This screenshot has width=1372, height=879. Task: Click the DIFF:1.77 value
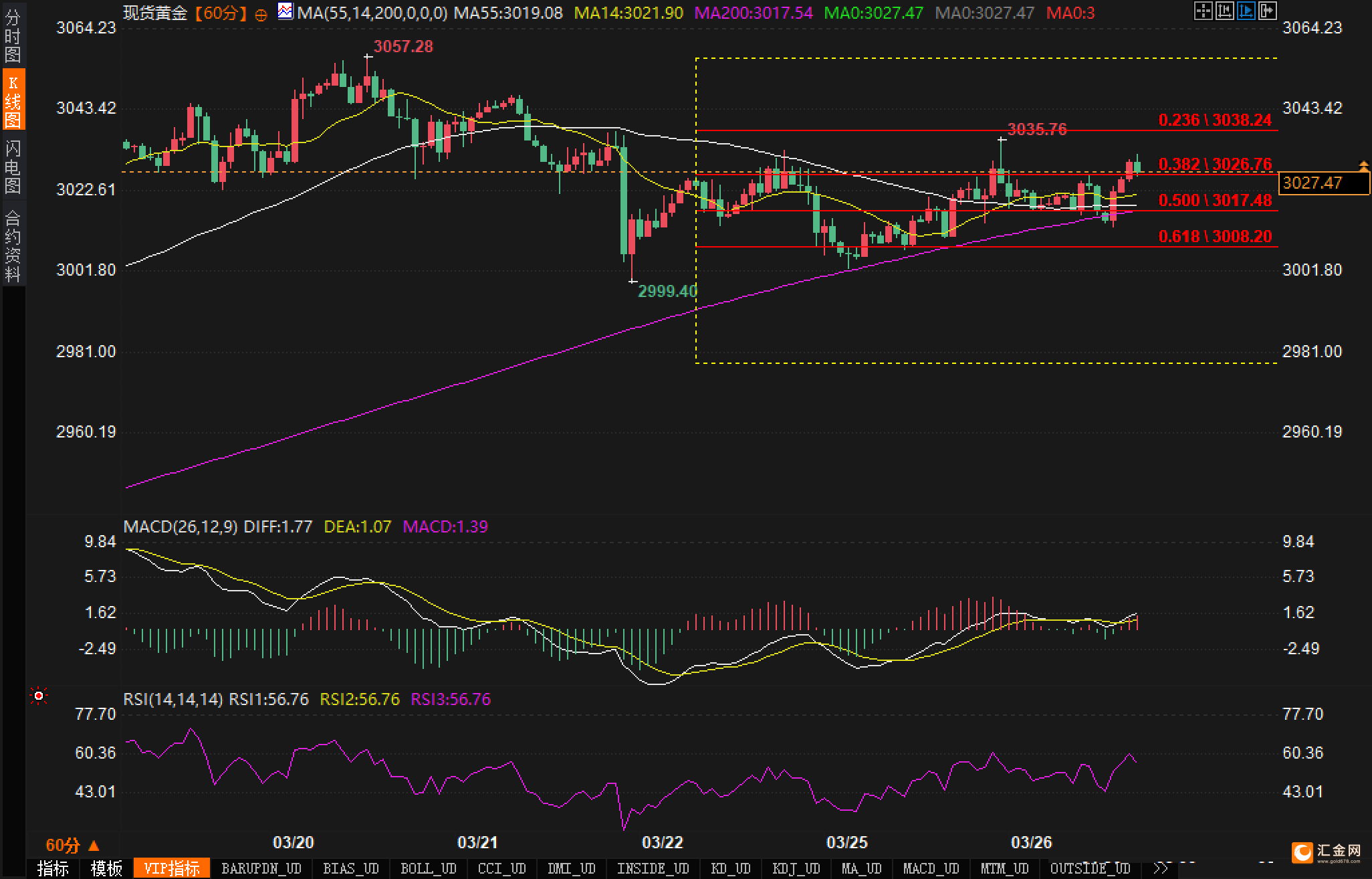[x=278, y=526]
